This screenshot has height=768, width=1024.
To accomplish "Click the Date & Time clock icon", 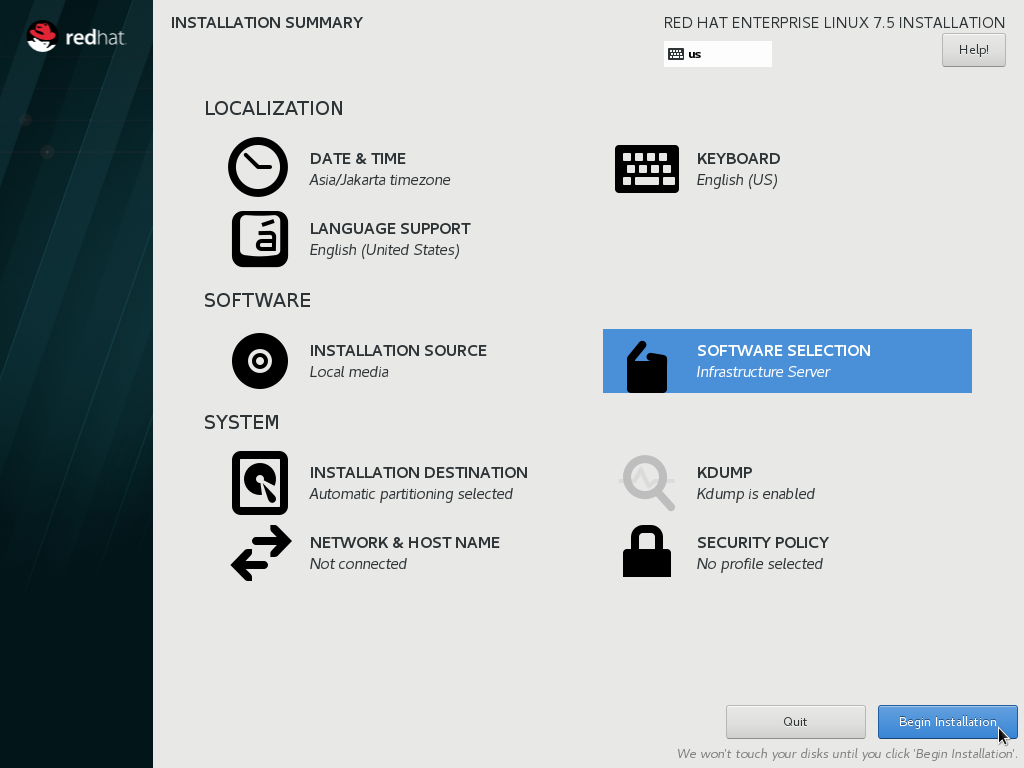I will pos(258,167).
